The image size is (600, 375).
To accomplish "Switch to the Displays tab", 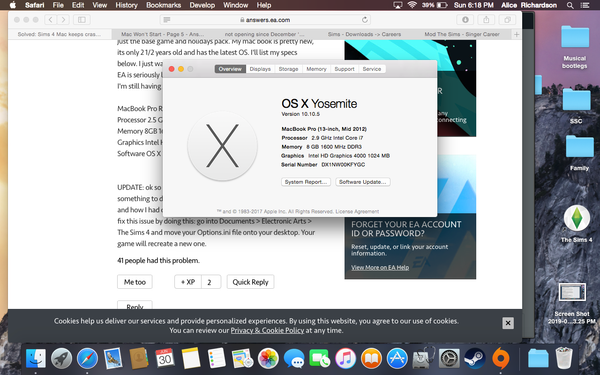I will click(260, 69).
